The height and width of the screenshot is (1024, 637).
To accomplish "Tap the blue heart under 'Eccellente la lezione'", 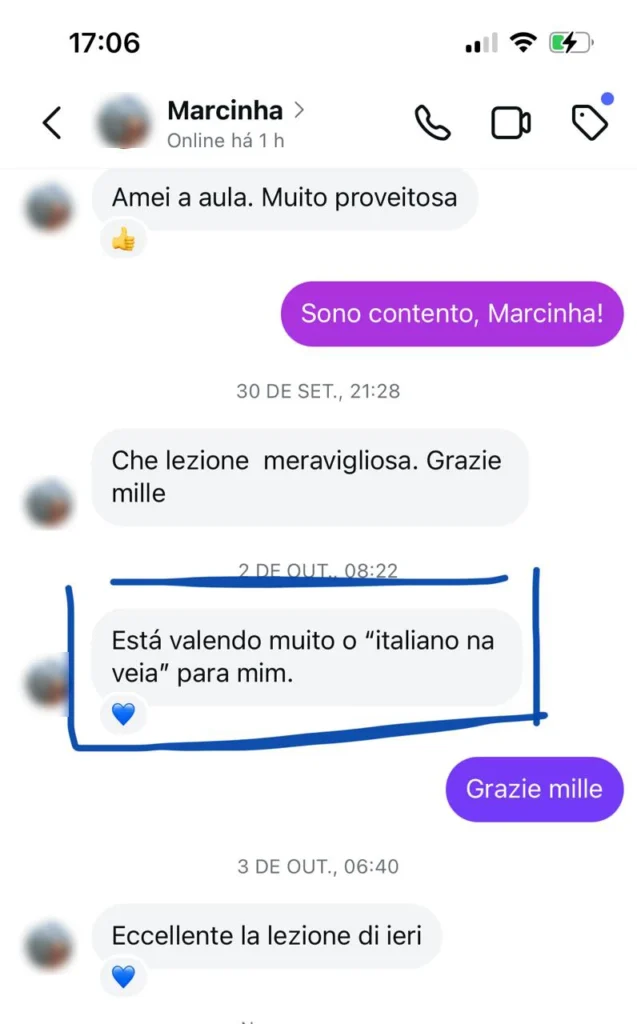I will coord(123,977).
